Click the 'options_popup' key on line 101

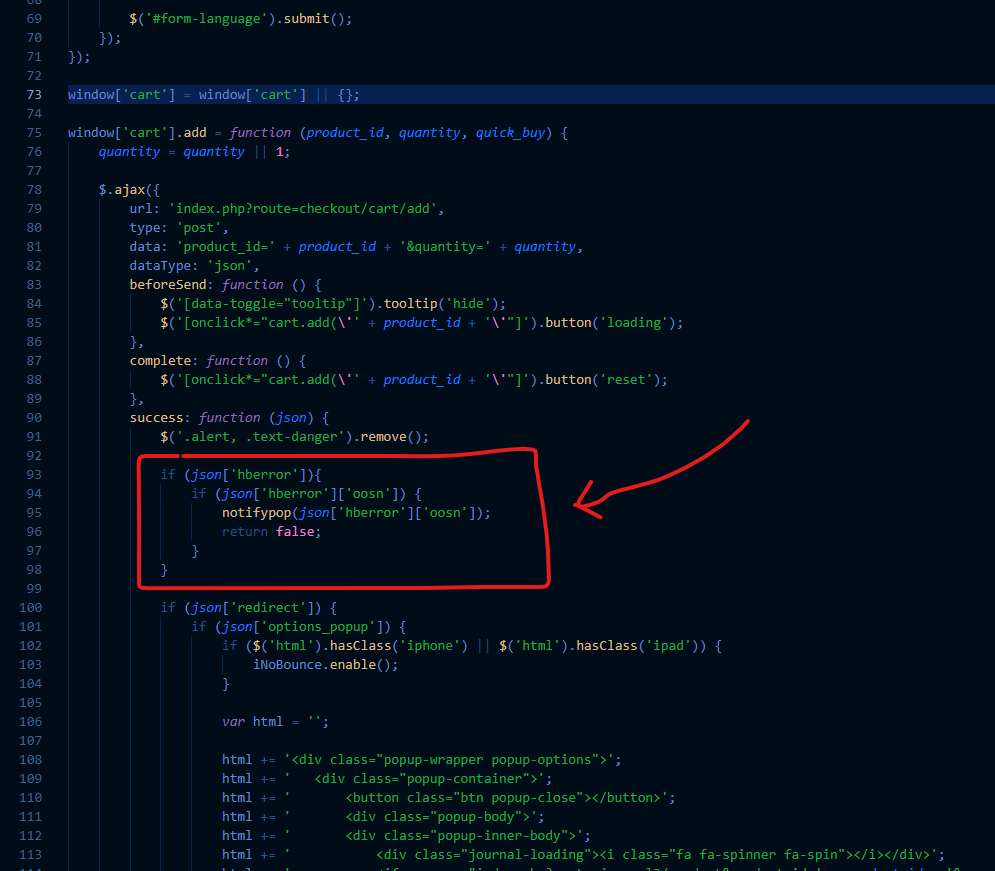click(318, 627)
